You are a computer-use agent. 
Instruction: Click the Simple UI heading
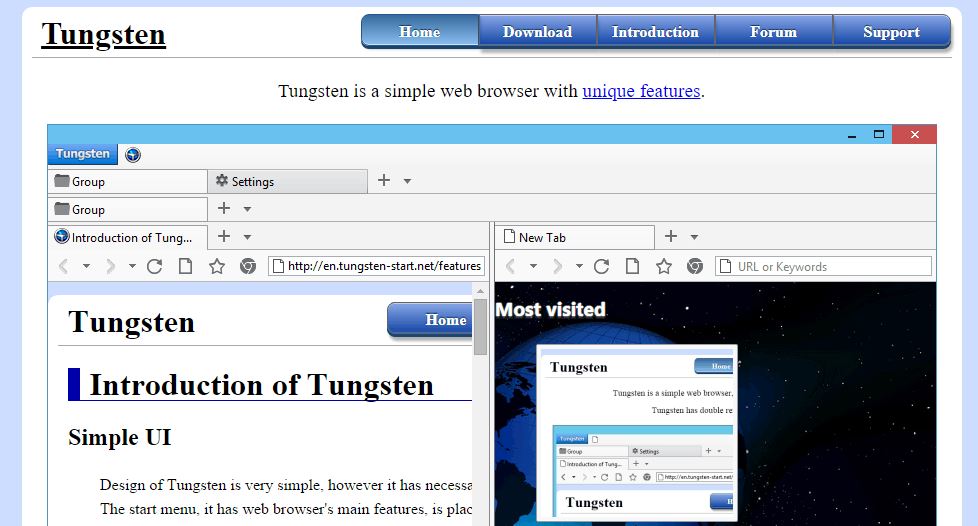[120, 437]
